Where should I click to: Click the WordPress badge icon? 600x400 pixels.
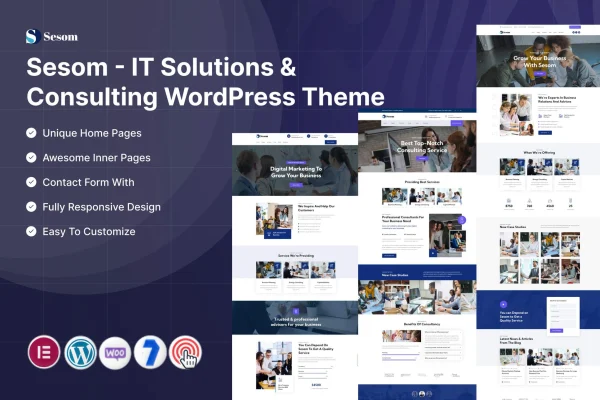click(80, 353)
